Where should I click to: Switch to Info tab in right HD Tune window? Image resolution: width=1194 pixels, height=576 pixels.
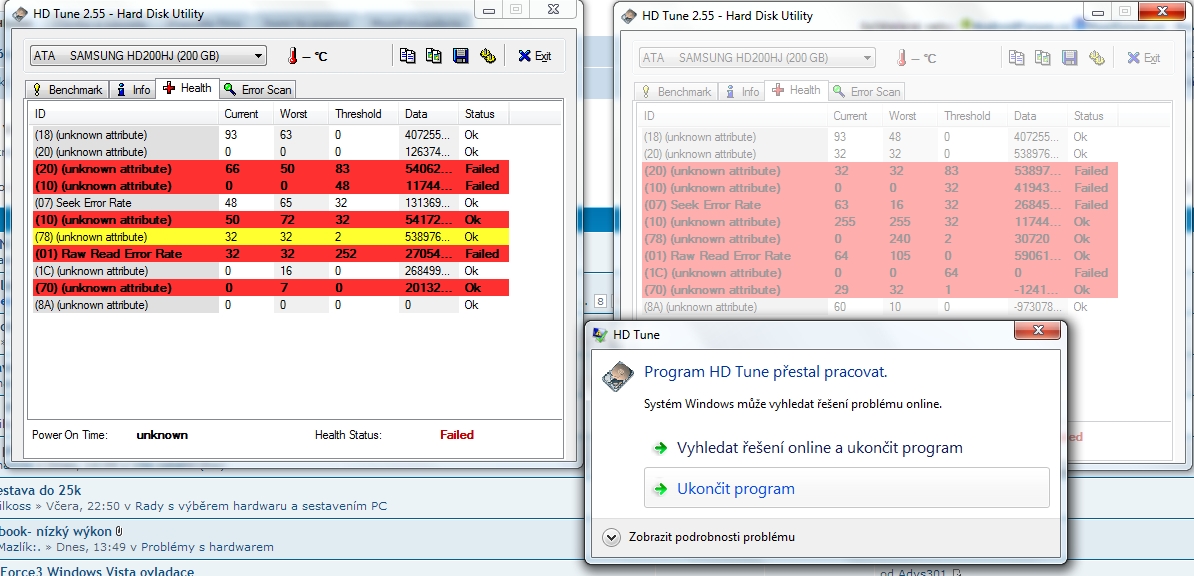tap(742, 92)
